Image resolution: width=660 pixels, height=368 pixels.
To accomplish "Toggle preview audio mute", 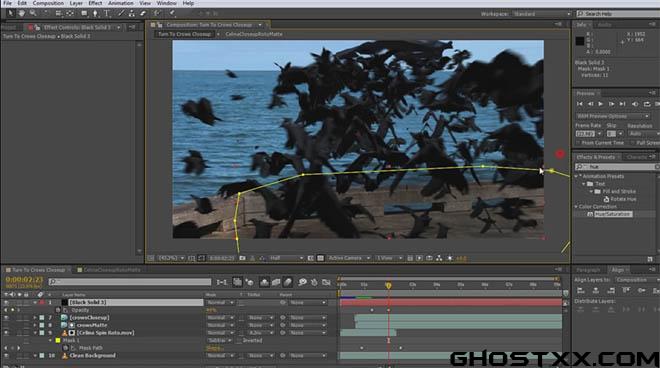I will (x=635, y=104).
